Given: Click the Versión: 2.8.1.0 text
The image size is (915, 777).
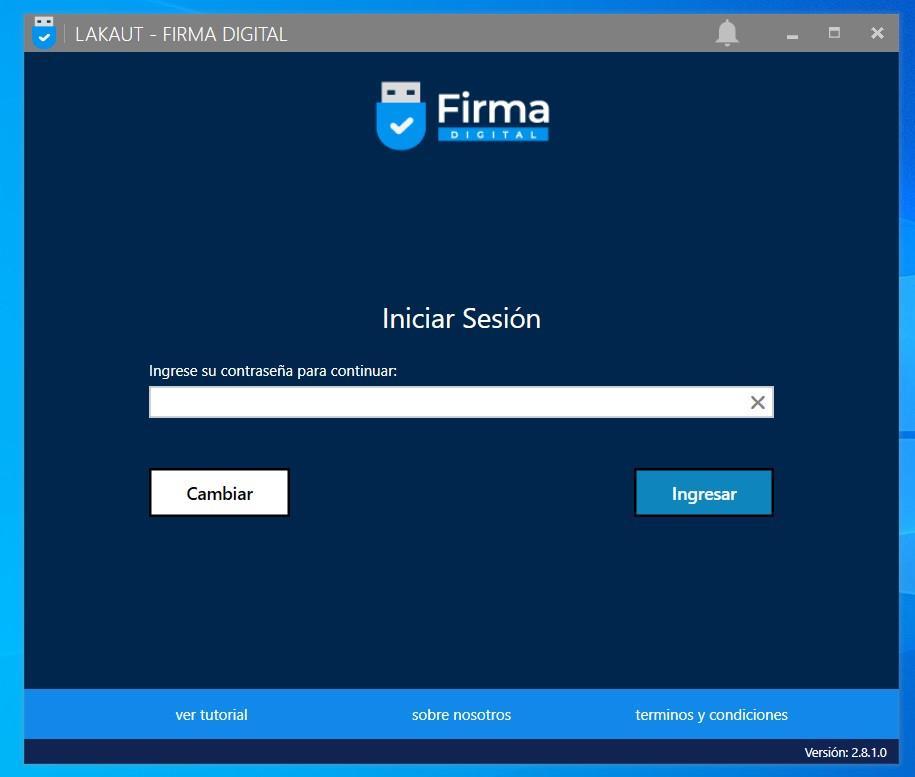Looking at the screenshot, I should click(x=846, y=752).
